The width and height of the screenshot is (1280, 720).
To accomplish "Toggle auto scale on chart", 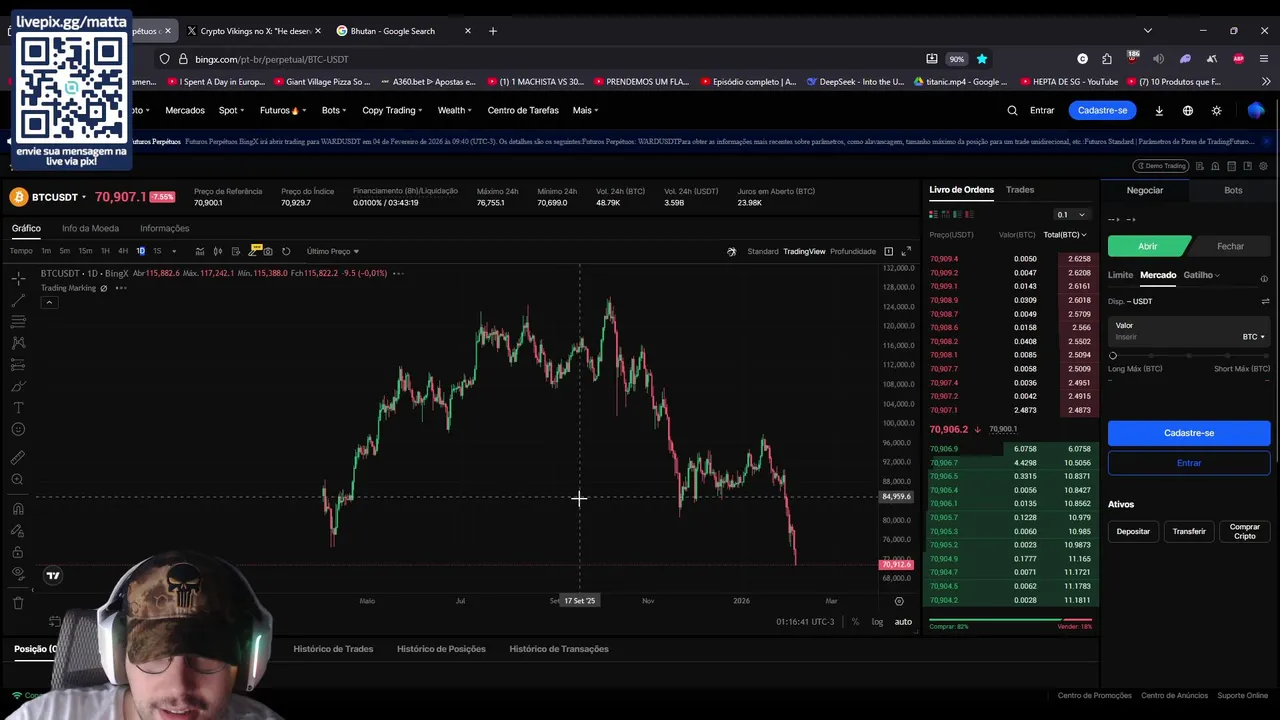I will (903, 622).
